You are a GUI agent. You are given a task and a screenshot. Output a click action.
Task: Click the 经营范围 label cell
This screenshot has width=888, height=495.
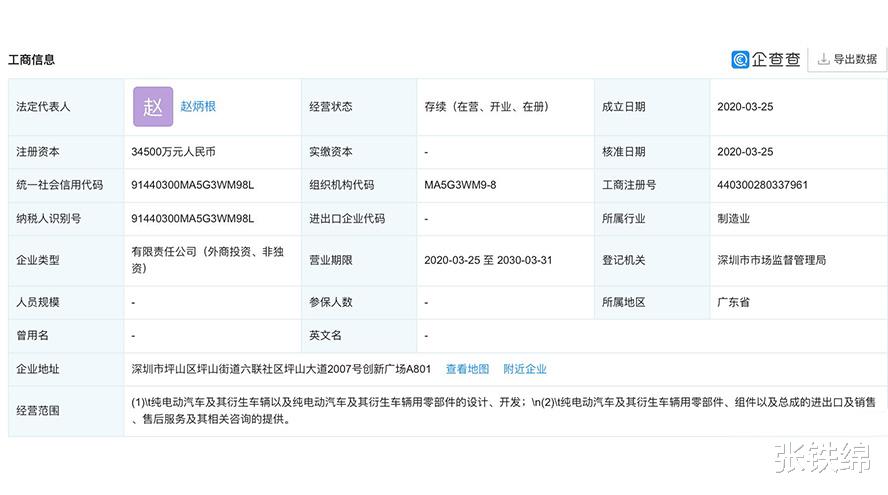[x=66, y=411]
